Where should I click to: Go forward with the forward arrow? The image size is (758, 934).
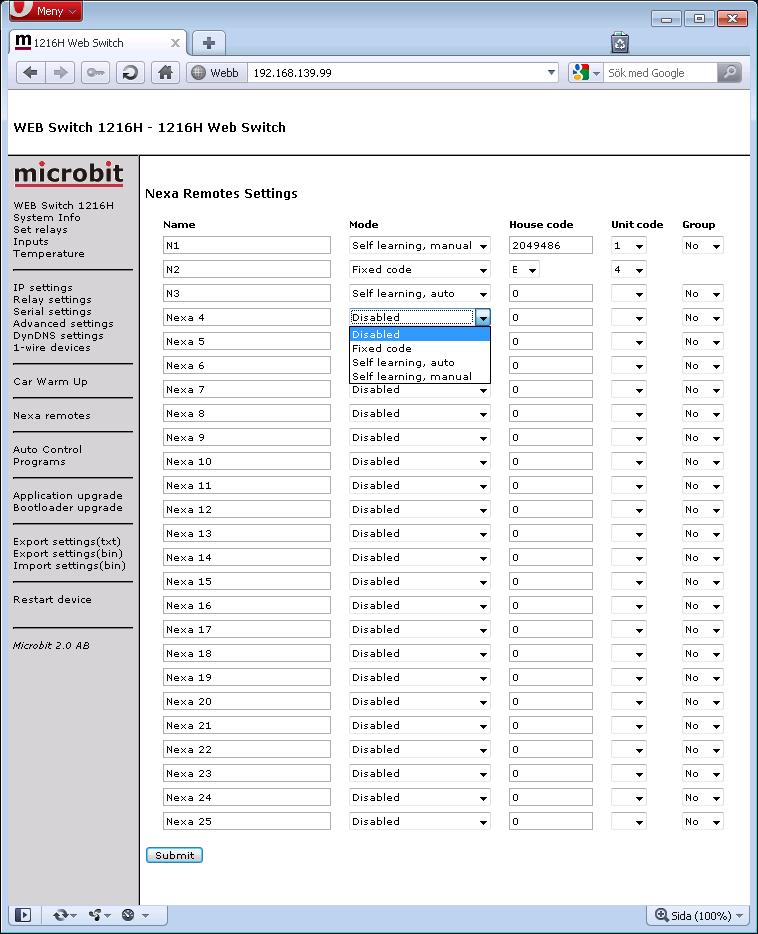click(60, 73)
